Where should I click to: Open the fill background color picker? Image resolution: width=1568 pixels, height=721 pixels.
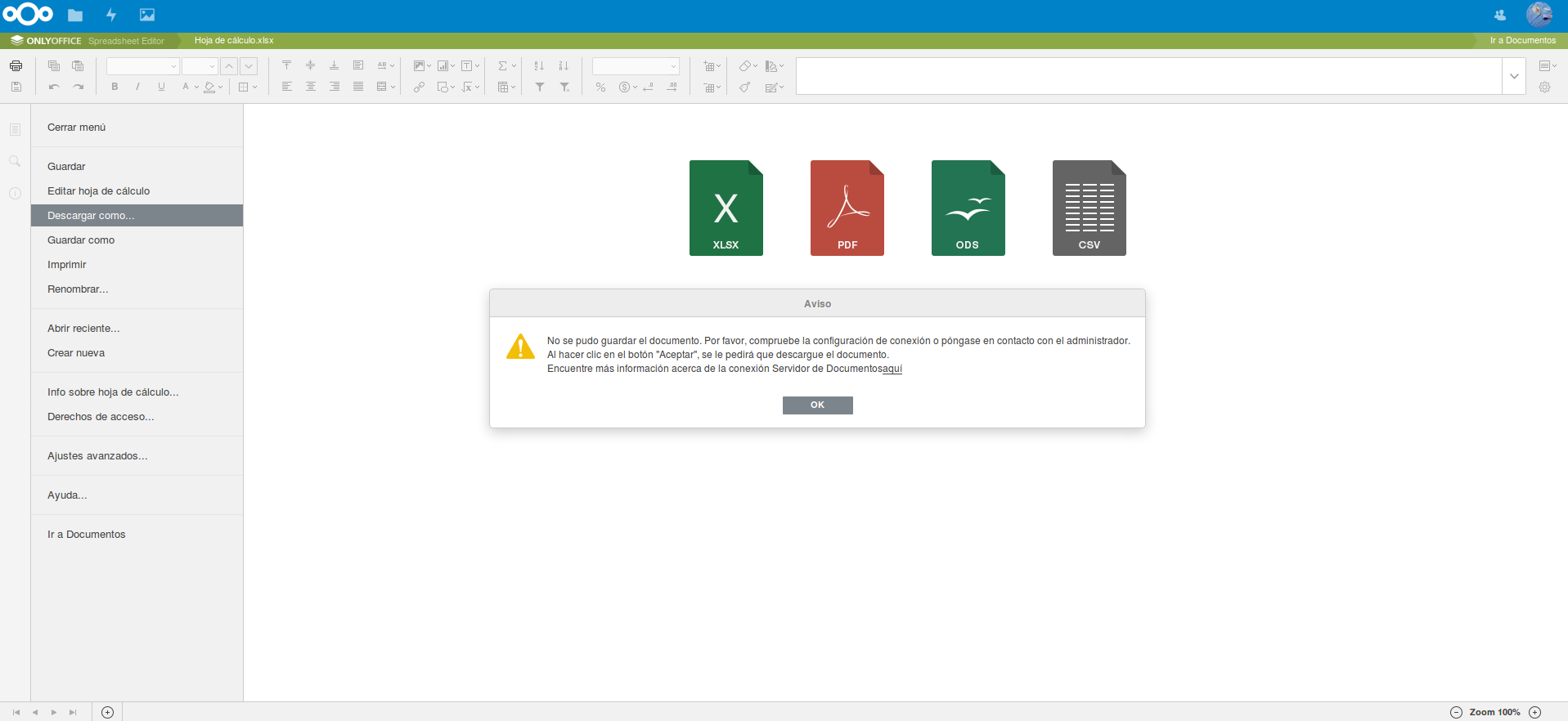[x=213, y=87]
